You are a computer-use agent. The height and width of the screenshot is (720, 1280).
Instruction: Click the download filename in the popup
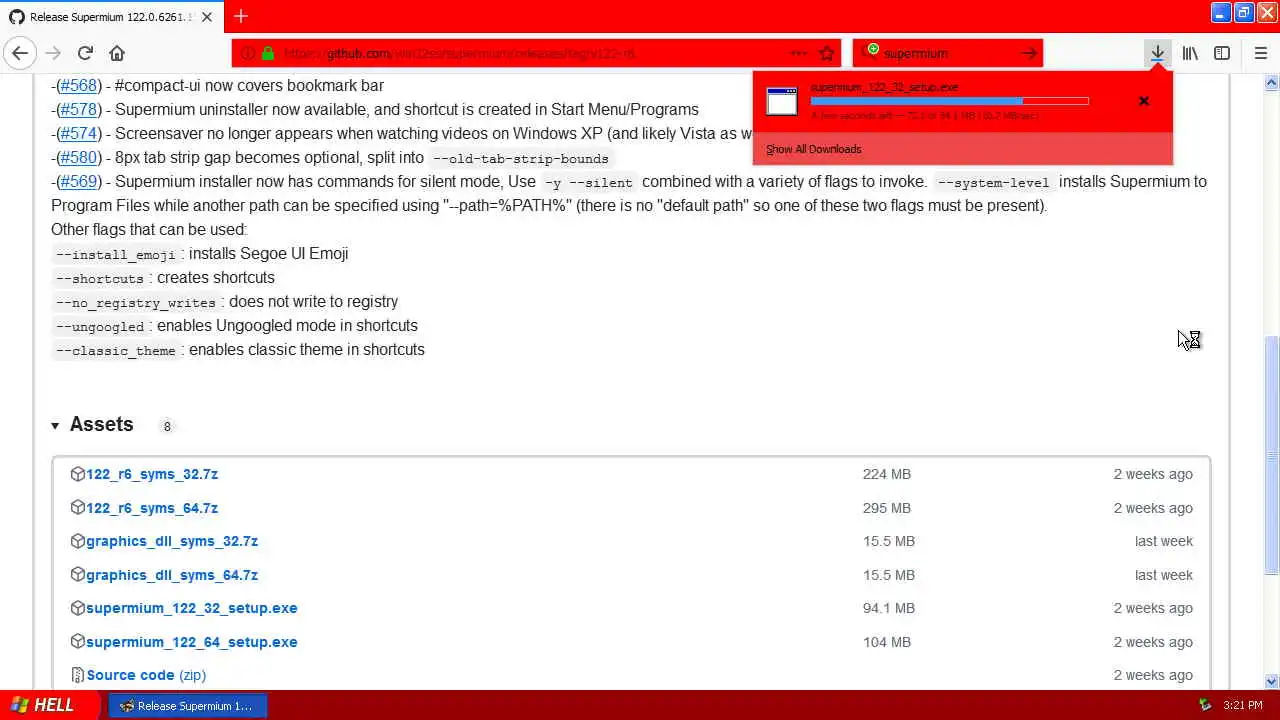[884, 87]
